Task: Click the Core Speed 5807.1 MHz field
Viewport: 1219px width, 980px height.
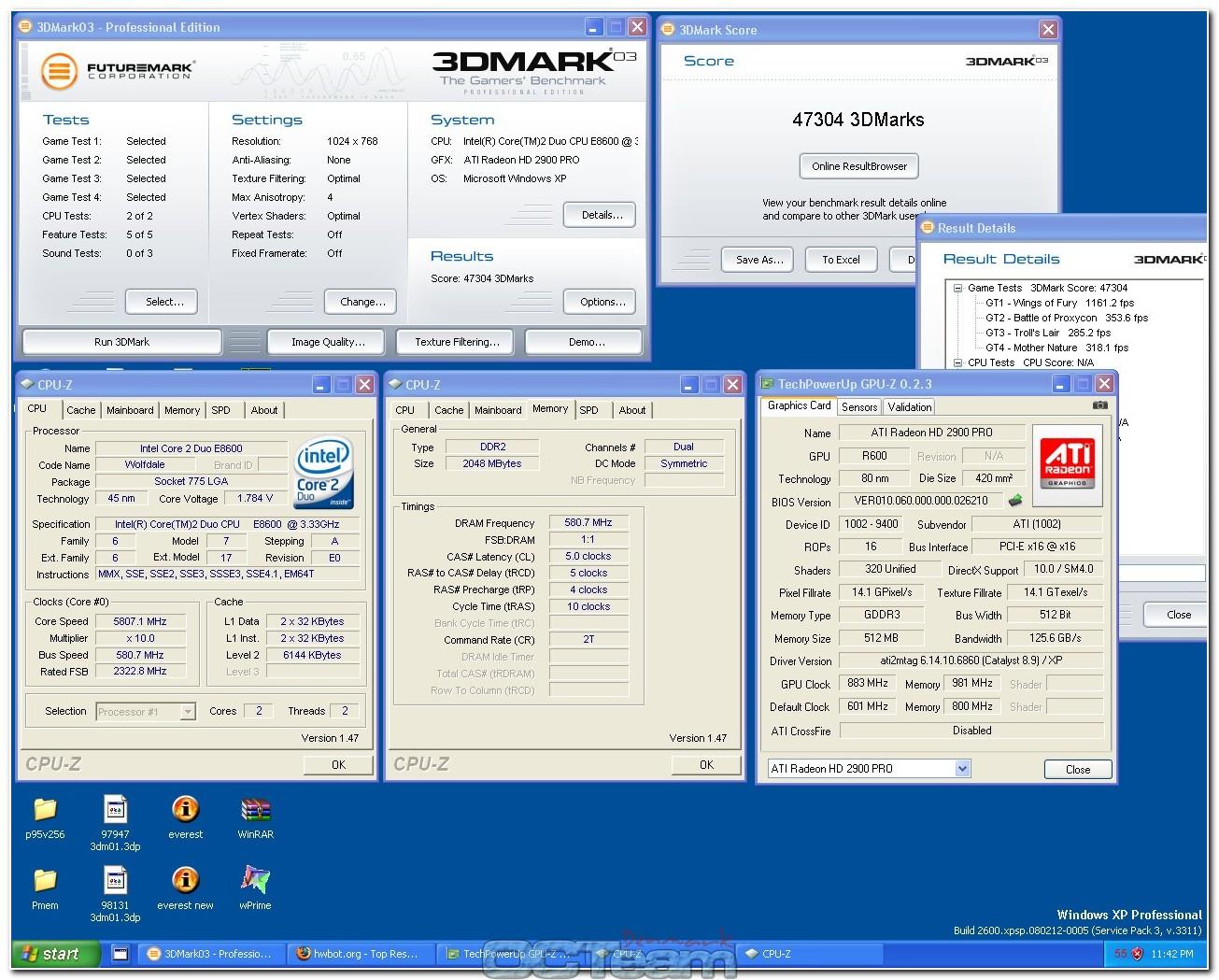Action: pyautogui.click(x=140, y=621)
